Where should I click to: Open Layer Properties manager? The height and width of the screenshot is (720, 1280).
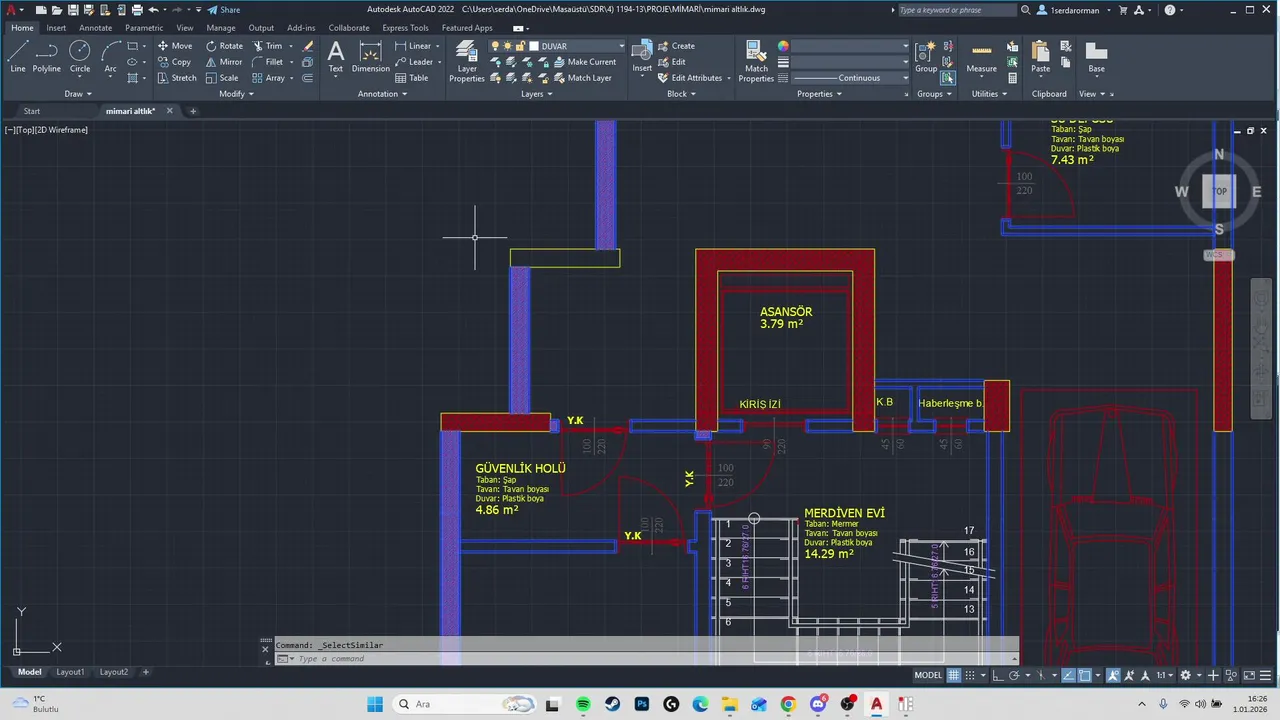466,60
